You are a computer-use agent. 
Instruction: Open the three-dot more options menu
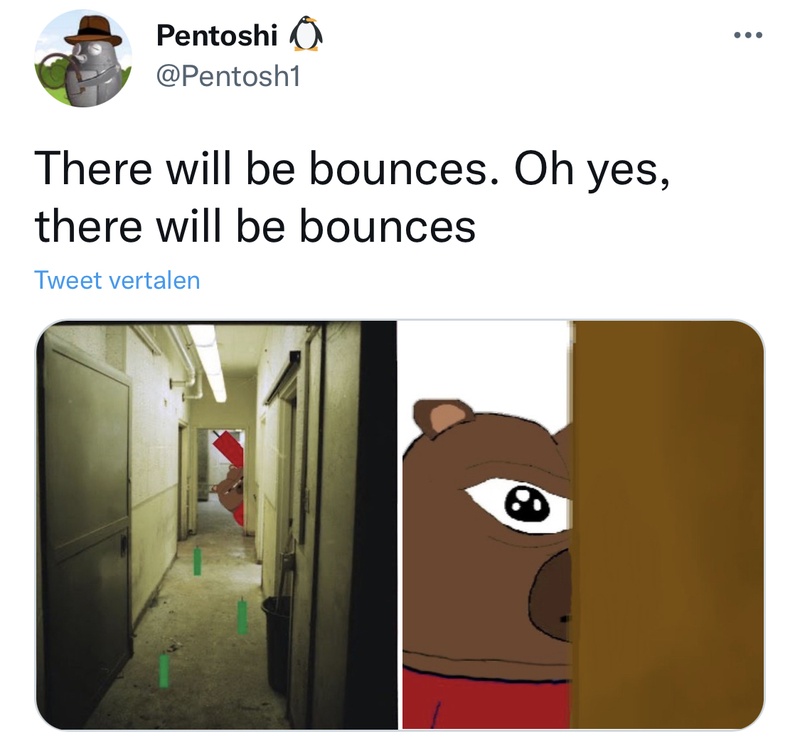747,35
